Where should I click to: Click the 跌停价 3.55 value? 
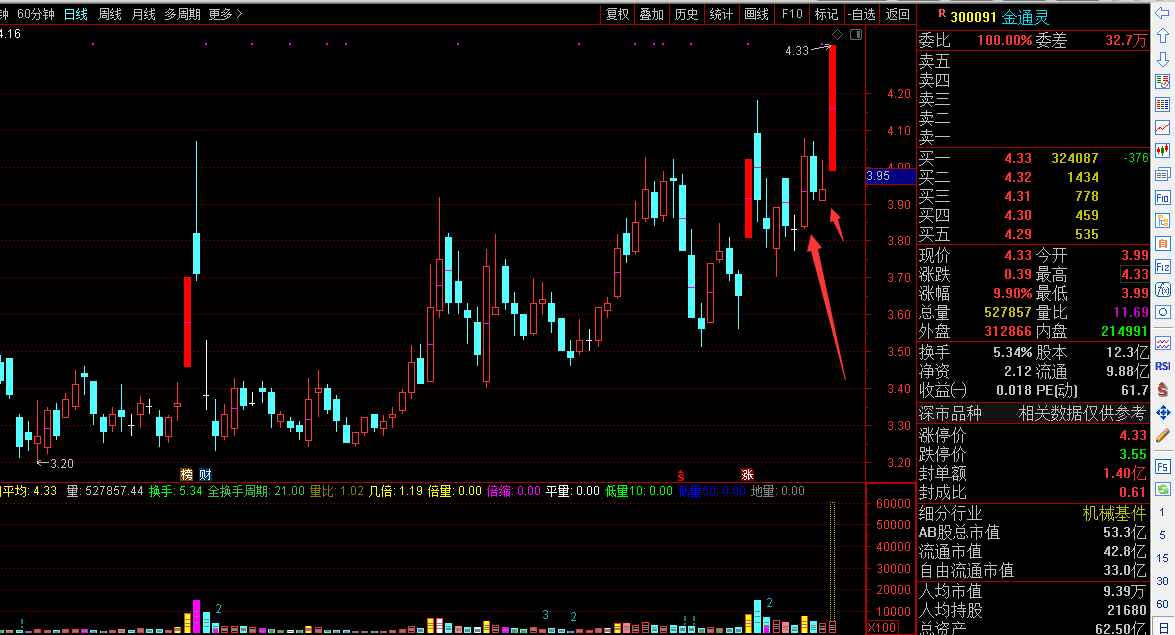click(1133, 454)
